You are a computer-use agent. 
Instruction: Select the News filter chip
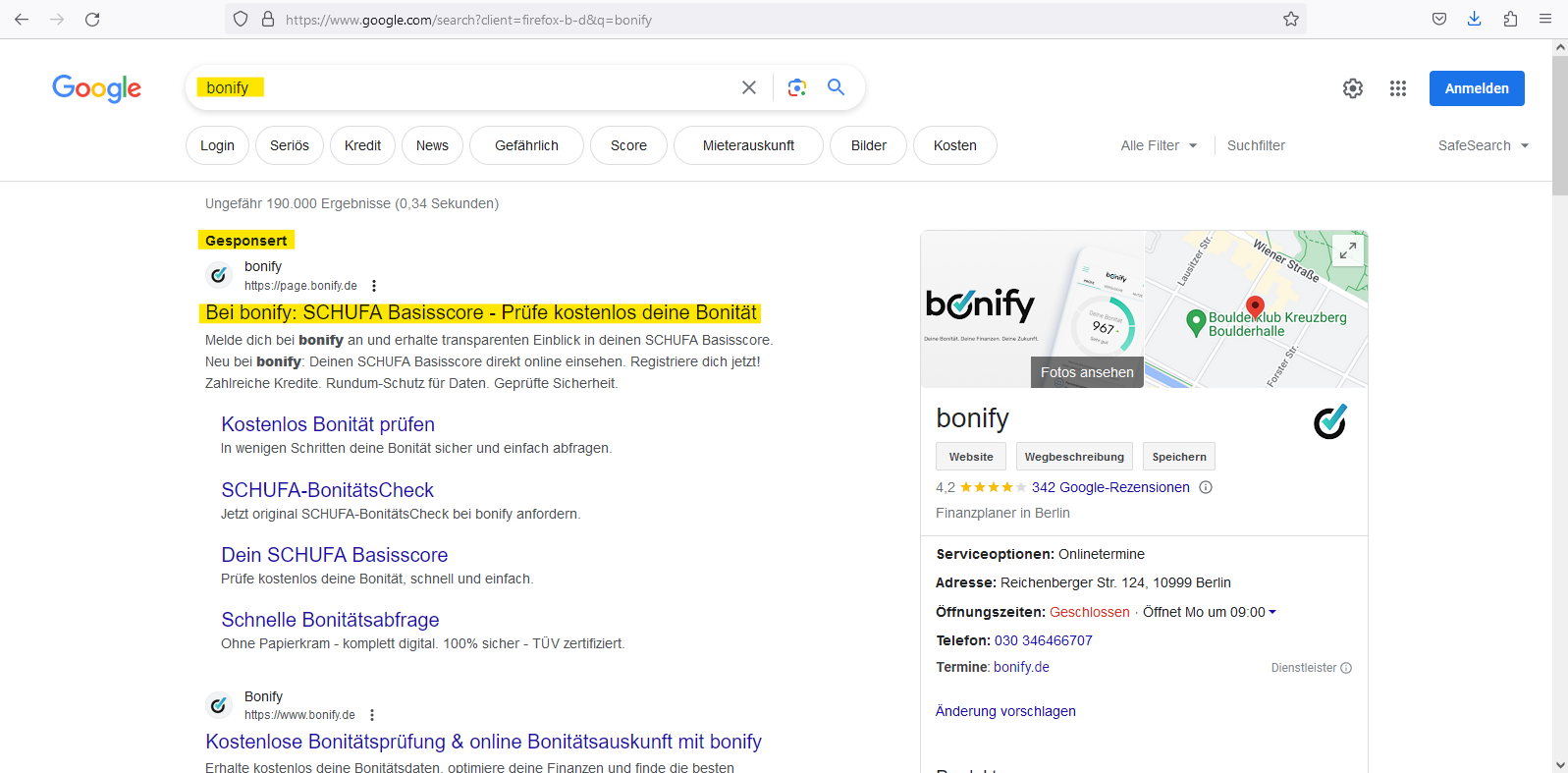pos(432,145)
